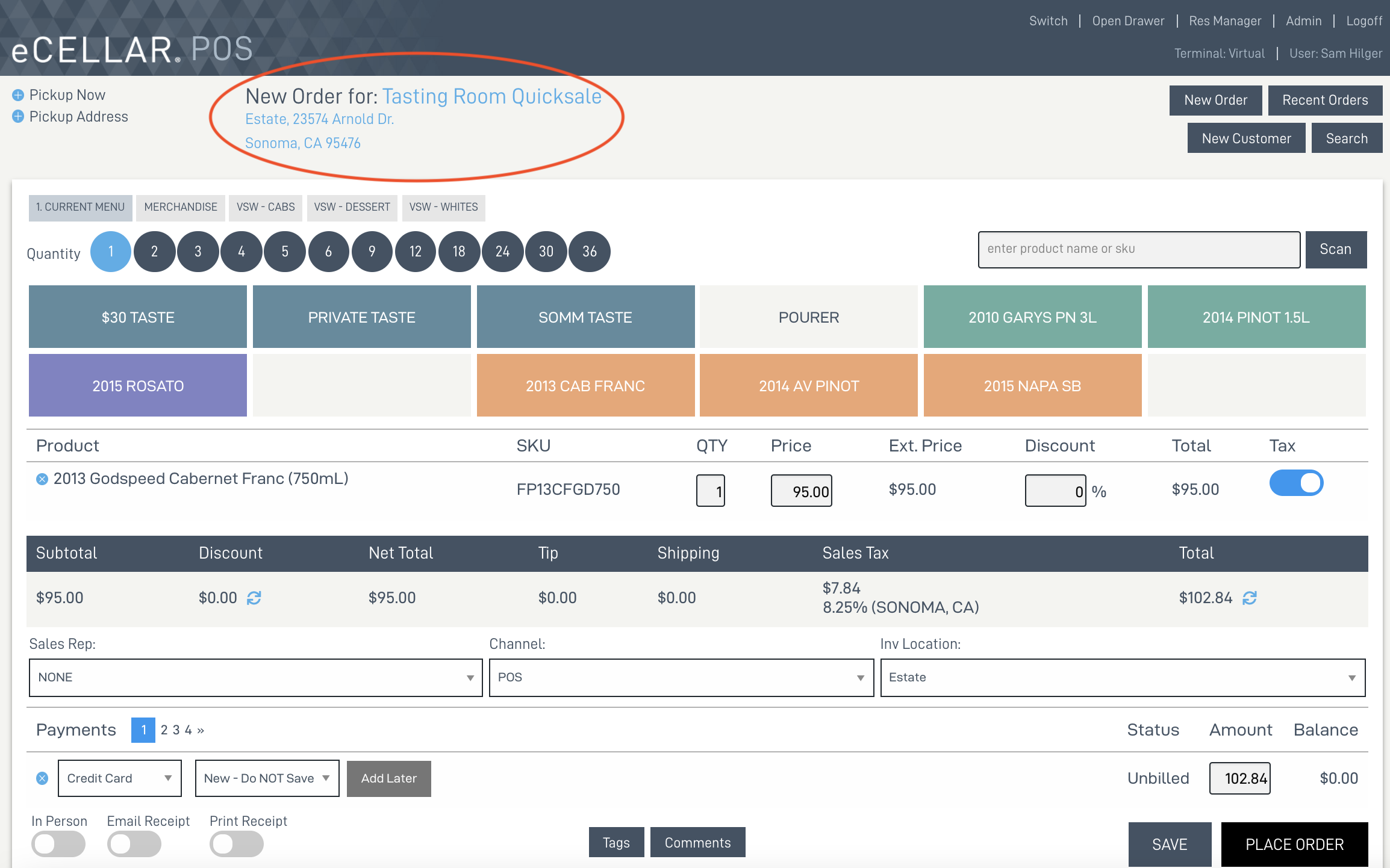The height and width of the screenshot is (868, 1390).
Task: Add the orange 2014 AV PINOT tile
Action: pos(808,386)
